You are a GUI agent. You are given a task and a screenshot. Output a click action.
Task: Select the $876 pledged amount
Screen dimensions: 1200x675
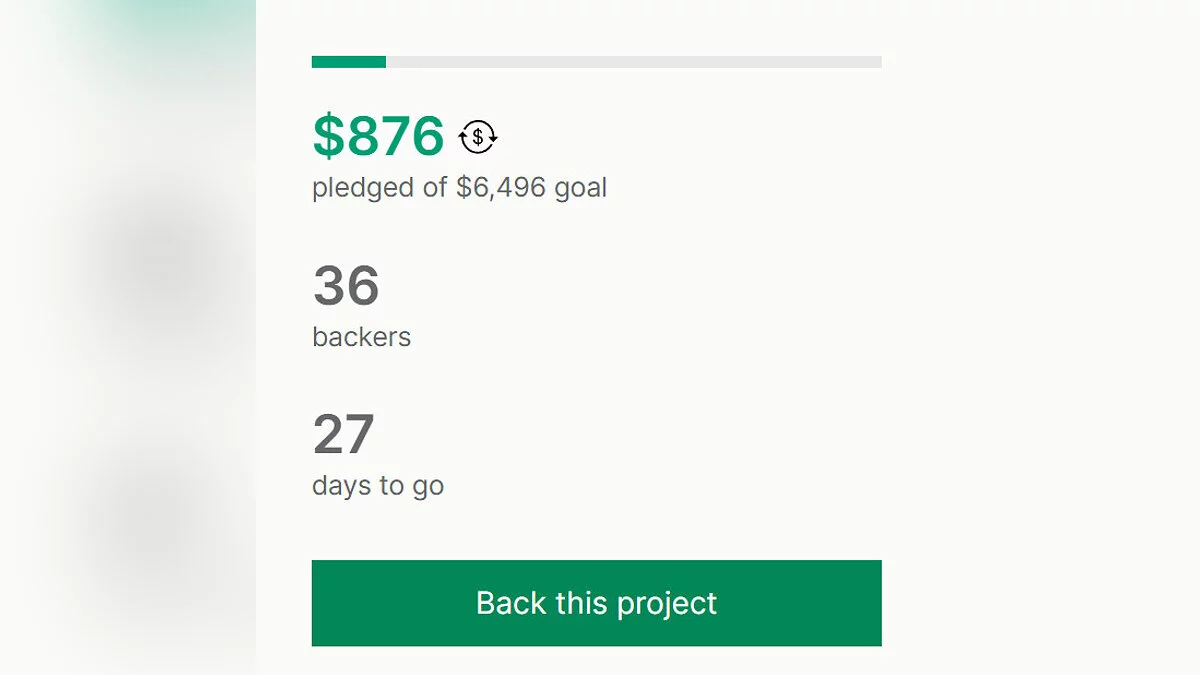[x=378, y=136]
